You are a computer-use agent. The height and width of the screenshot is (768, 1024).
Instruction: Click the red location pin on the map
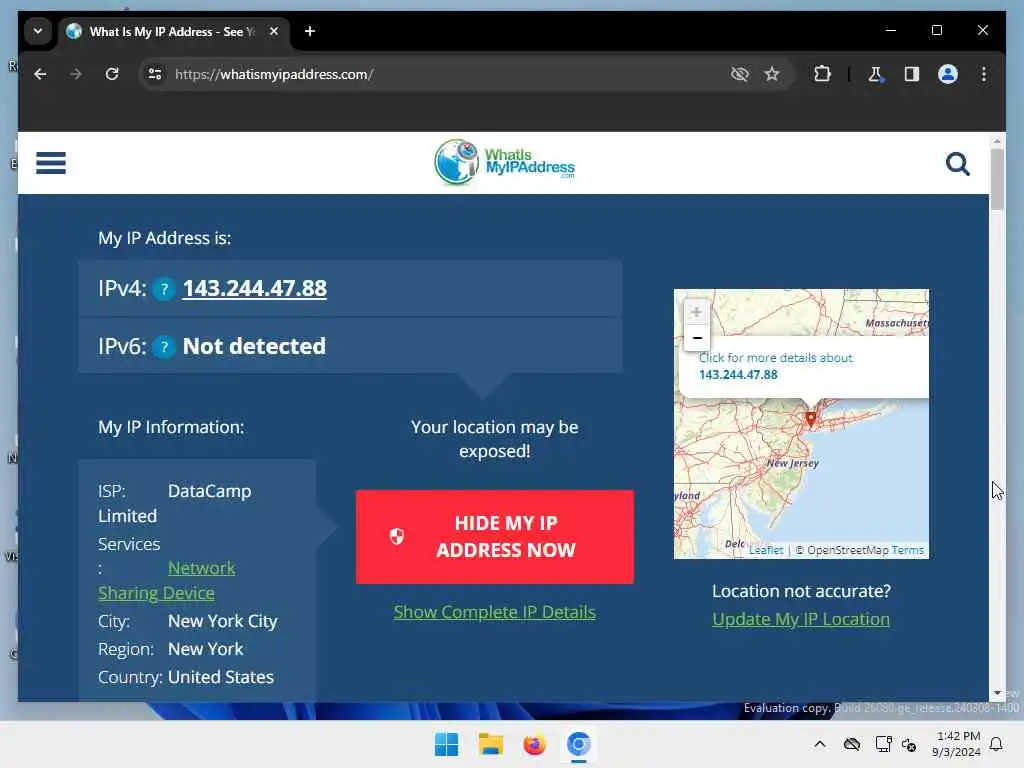[810, 419]
